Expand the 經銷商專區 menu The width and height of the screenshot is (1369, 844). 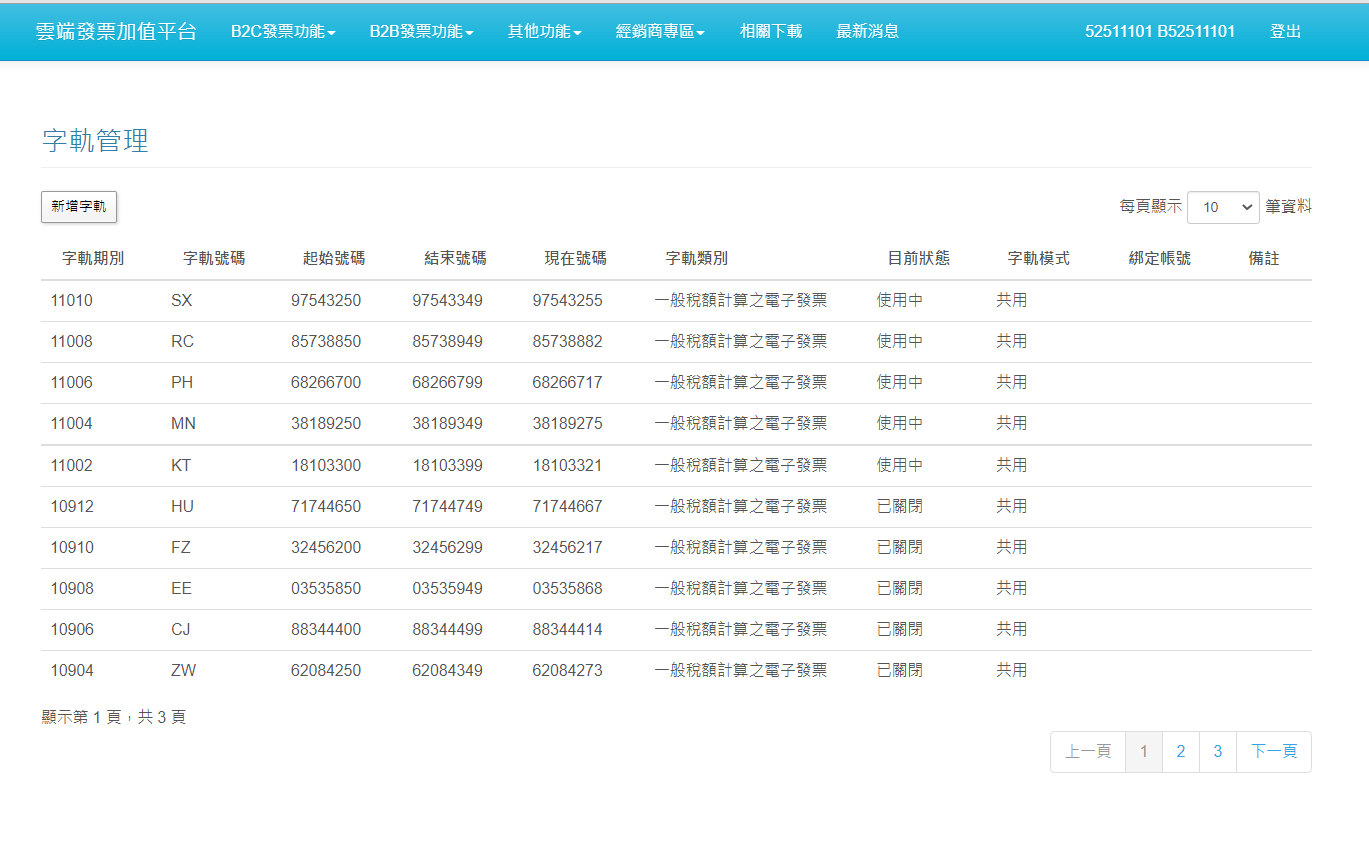point(660,31)
